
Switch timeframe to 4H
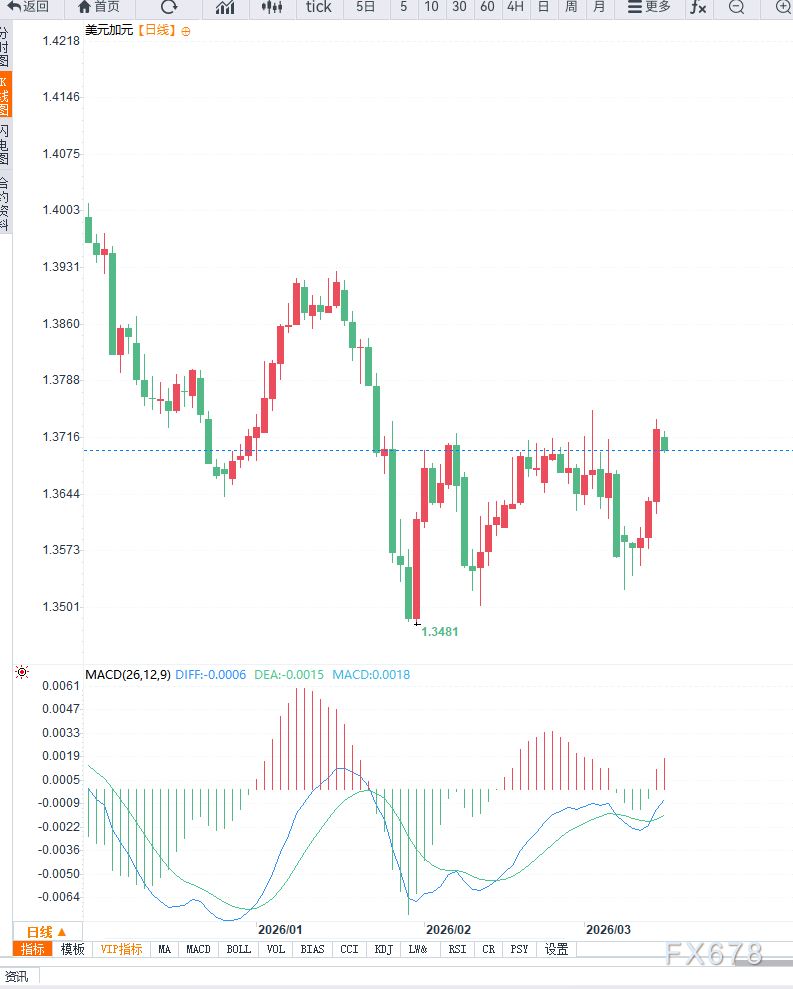point(515,7)
